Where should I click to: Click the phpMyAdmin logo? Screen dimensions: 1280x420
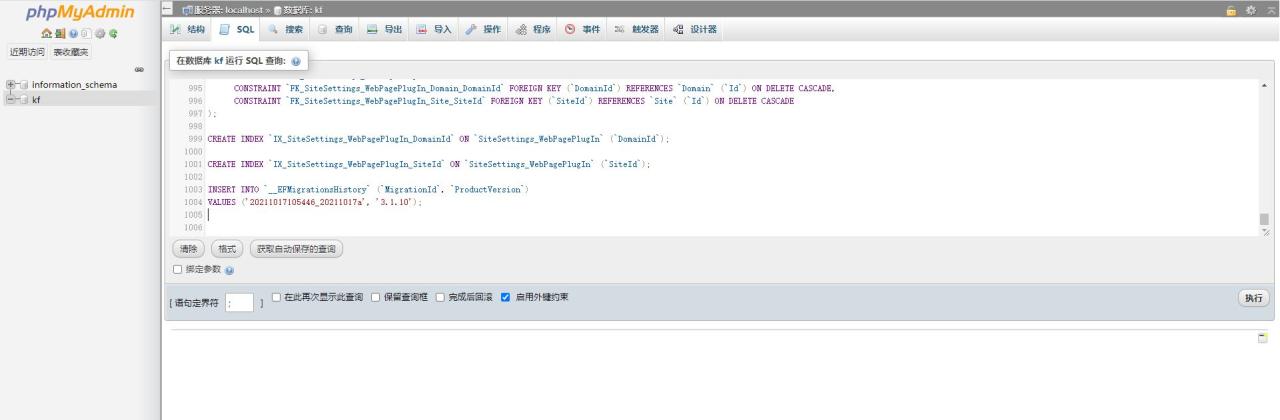80,13
